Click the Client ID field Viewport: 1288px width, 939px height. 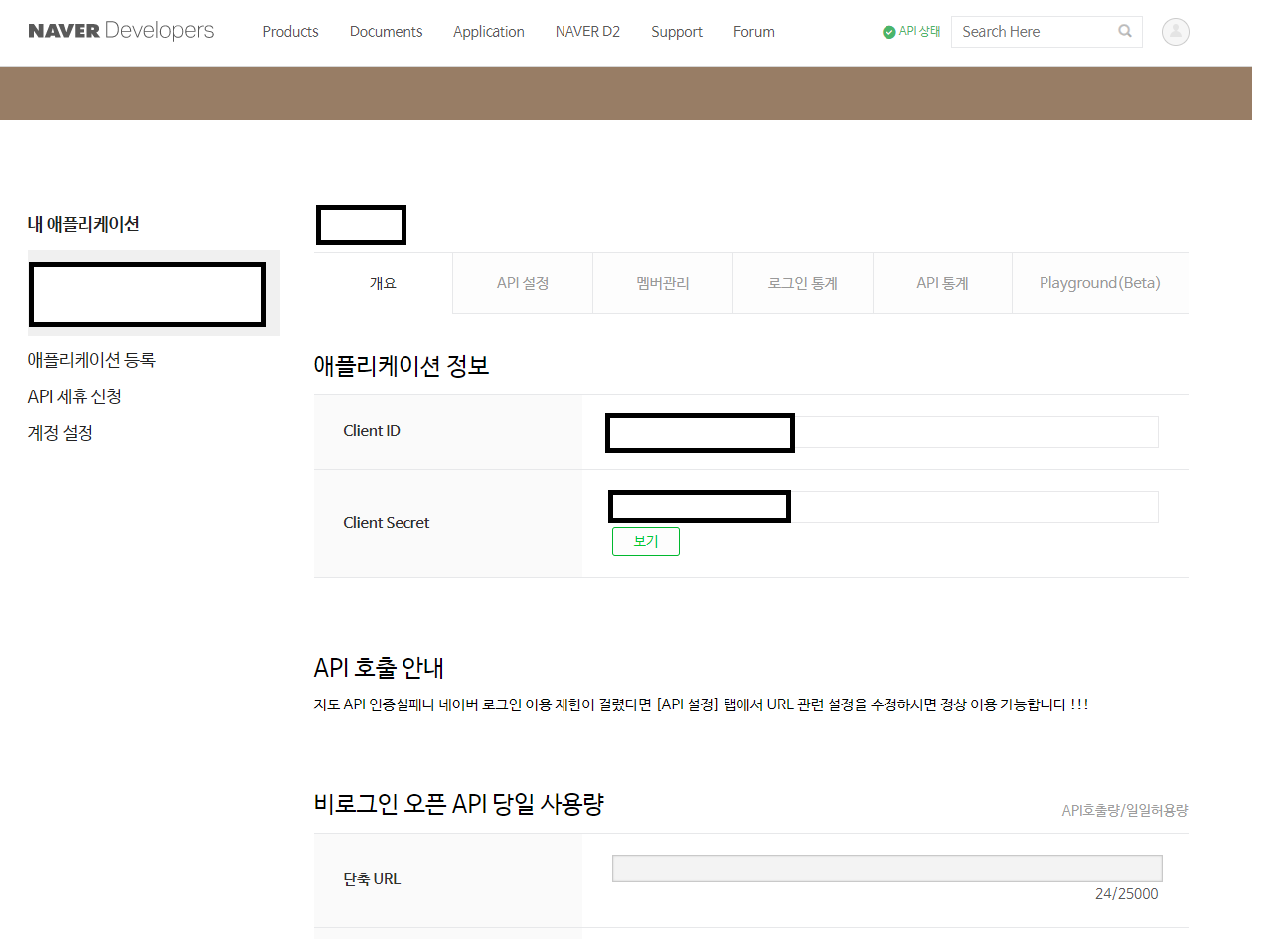point(885,432)
